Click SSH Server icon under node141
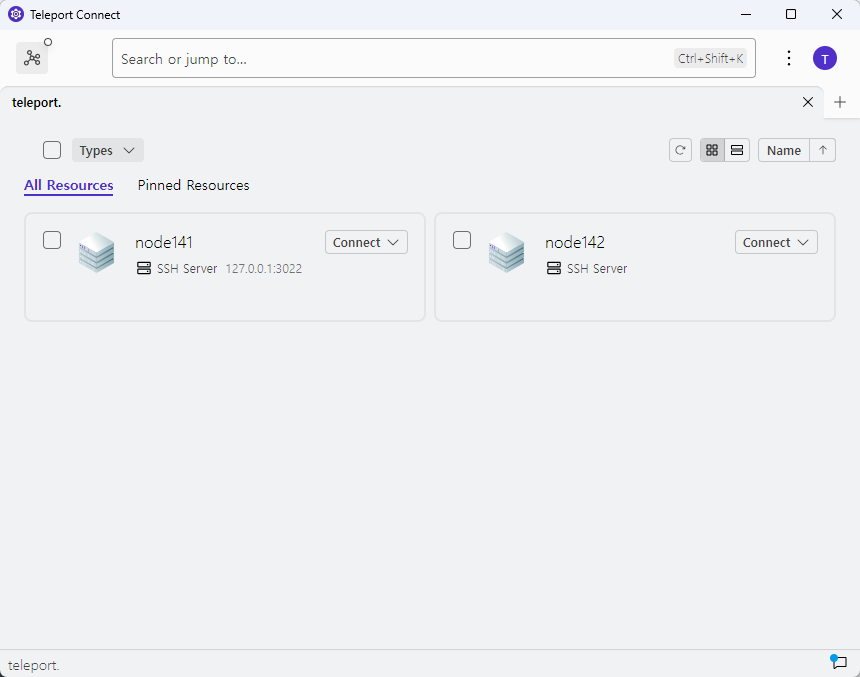This screenshot has height=677, width=860. (x=144, y=268)
